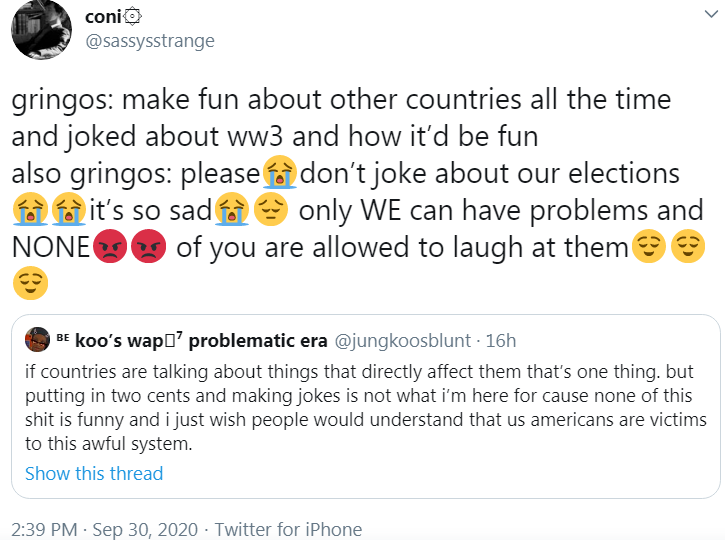Click the first angry red face emoji
The height and width of the screenshot is (540, 725).
(x=109, y=247)
